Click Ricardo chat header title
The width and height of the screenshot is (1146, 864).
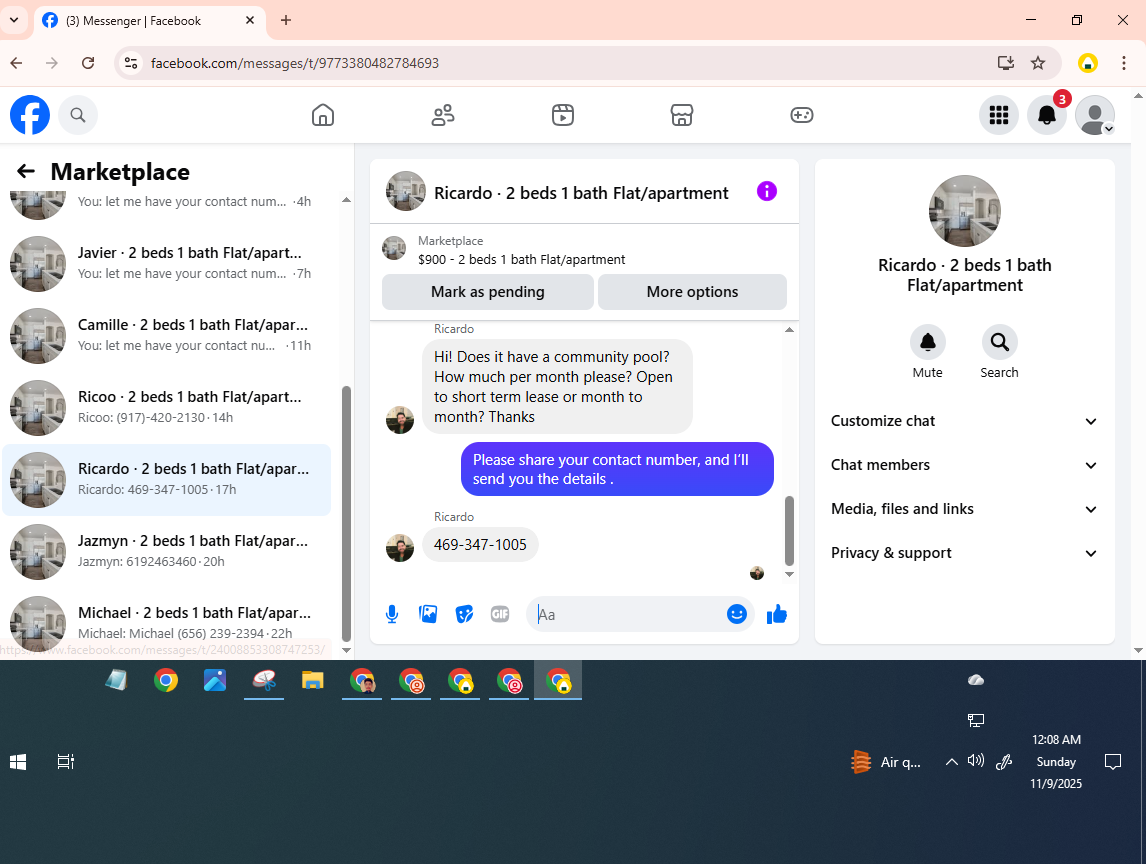(x=581, y=193)
